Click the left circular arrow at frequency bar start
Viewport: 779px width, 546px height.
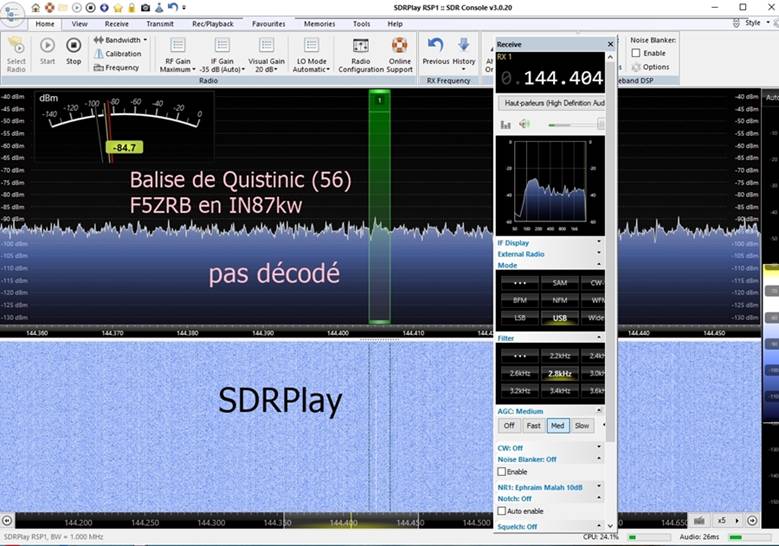click(7, 521)
